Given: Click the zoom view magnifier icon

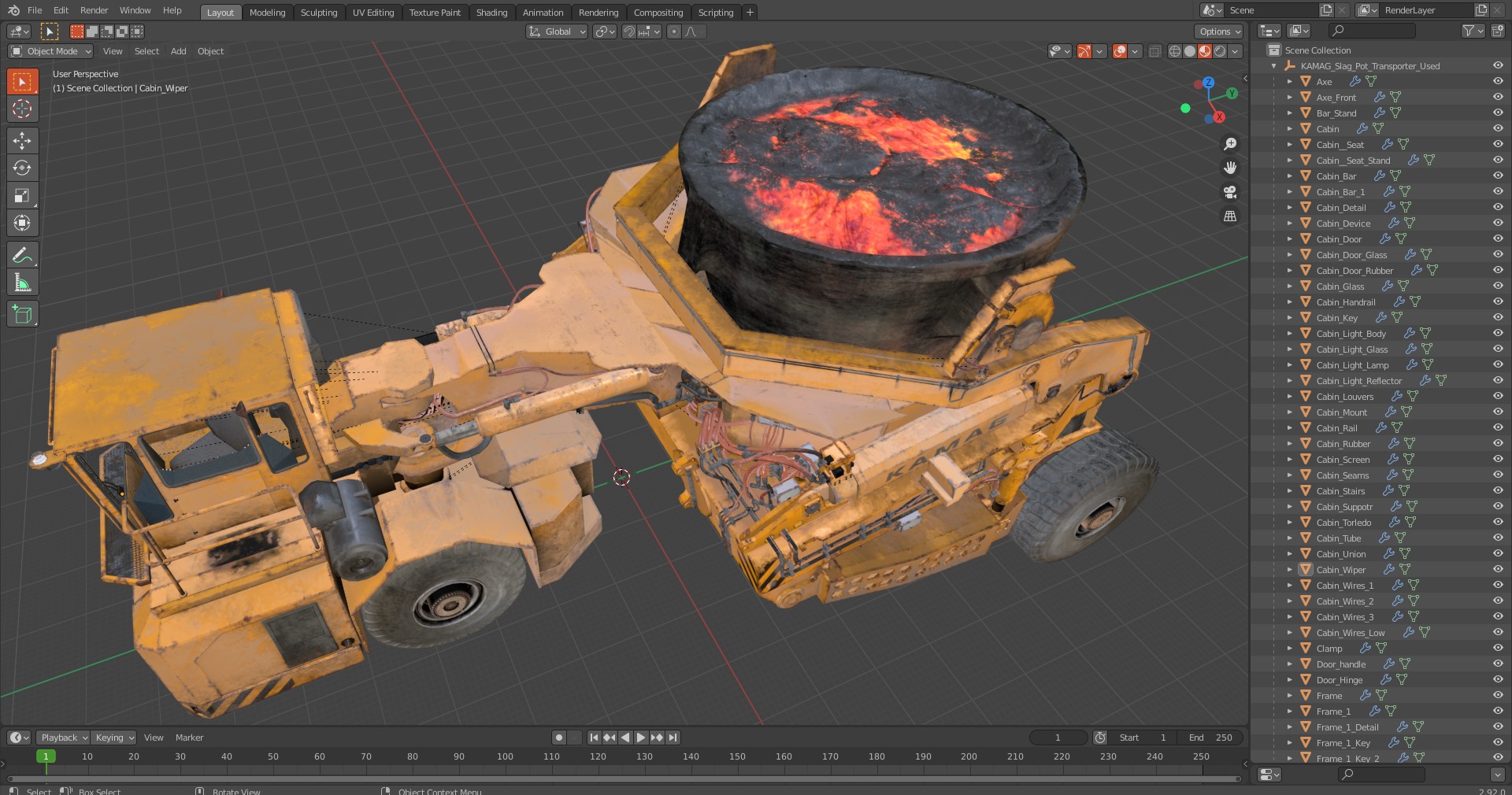Looking at the screenshot, I should pos(1229,144).
